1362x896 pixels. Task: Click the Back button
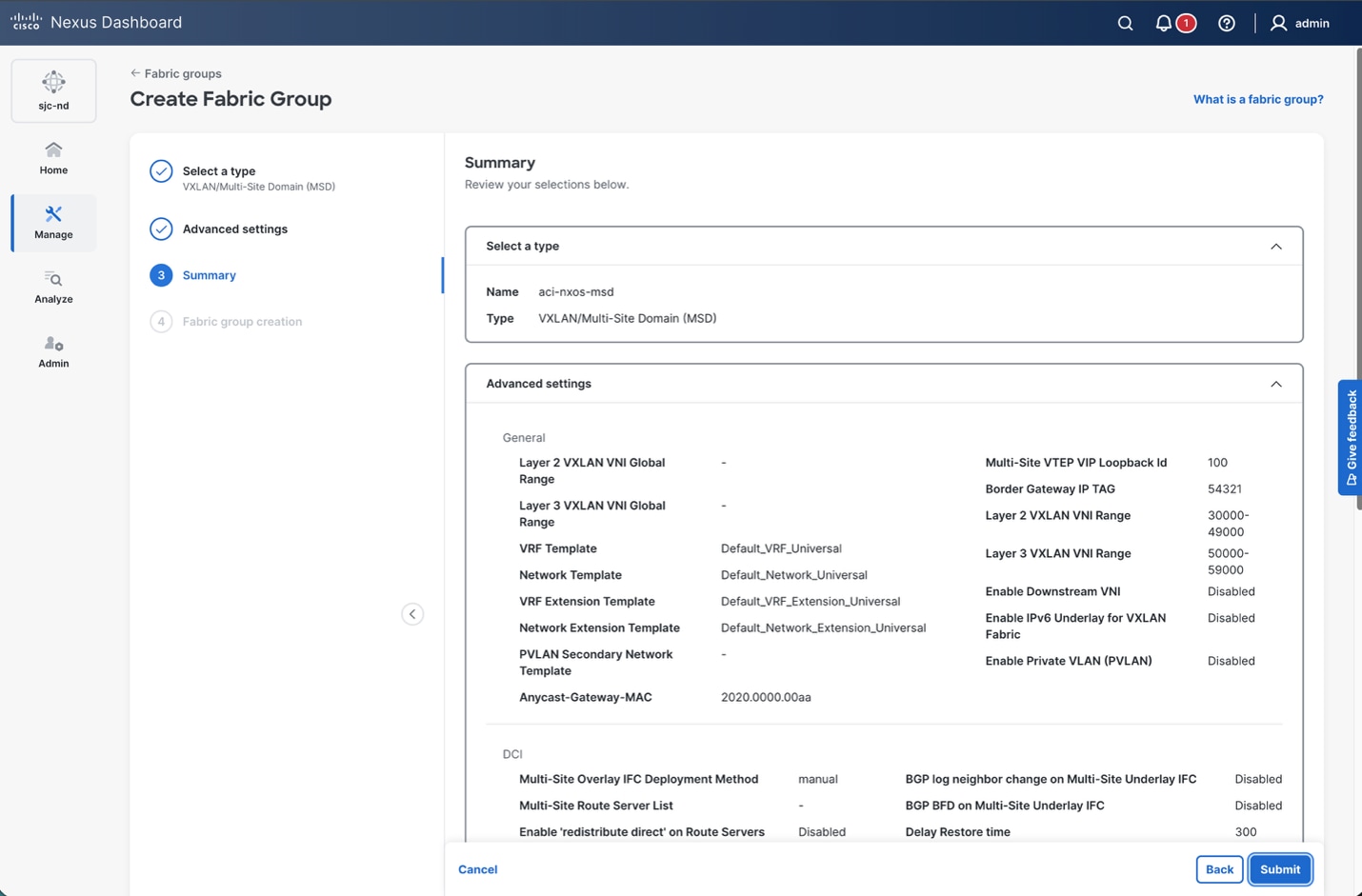pyautogui.click(x=1219, y=869)
